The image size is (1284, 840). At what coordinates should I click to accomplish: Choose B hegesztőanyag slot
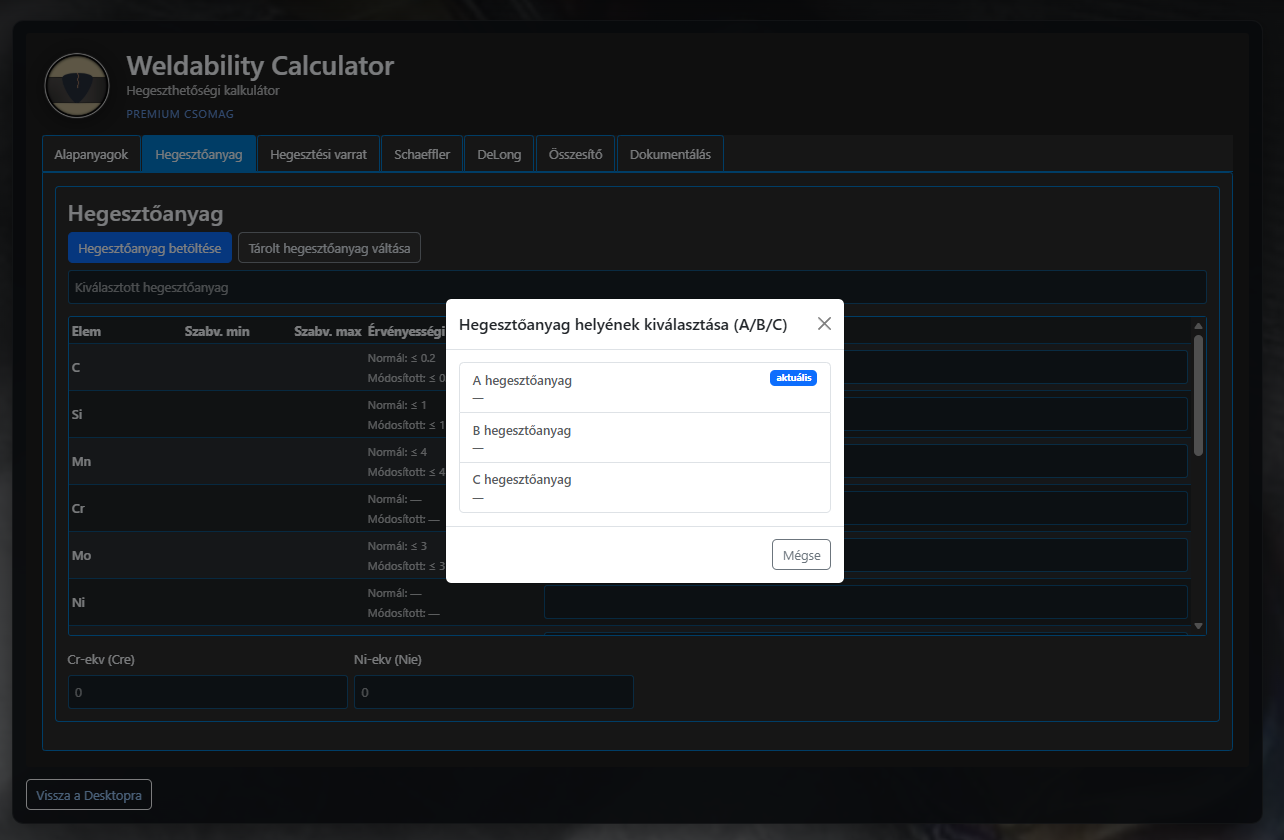click(645, 438)
